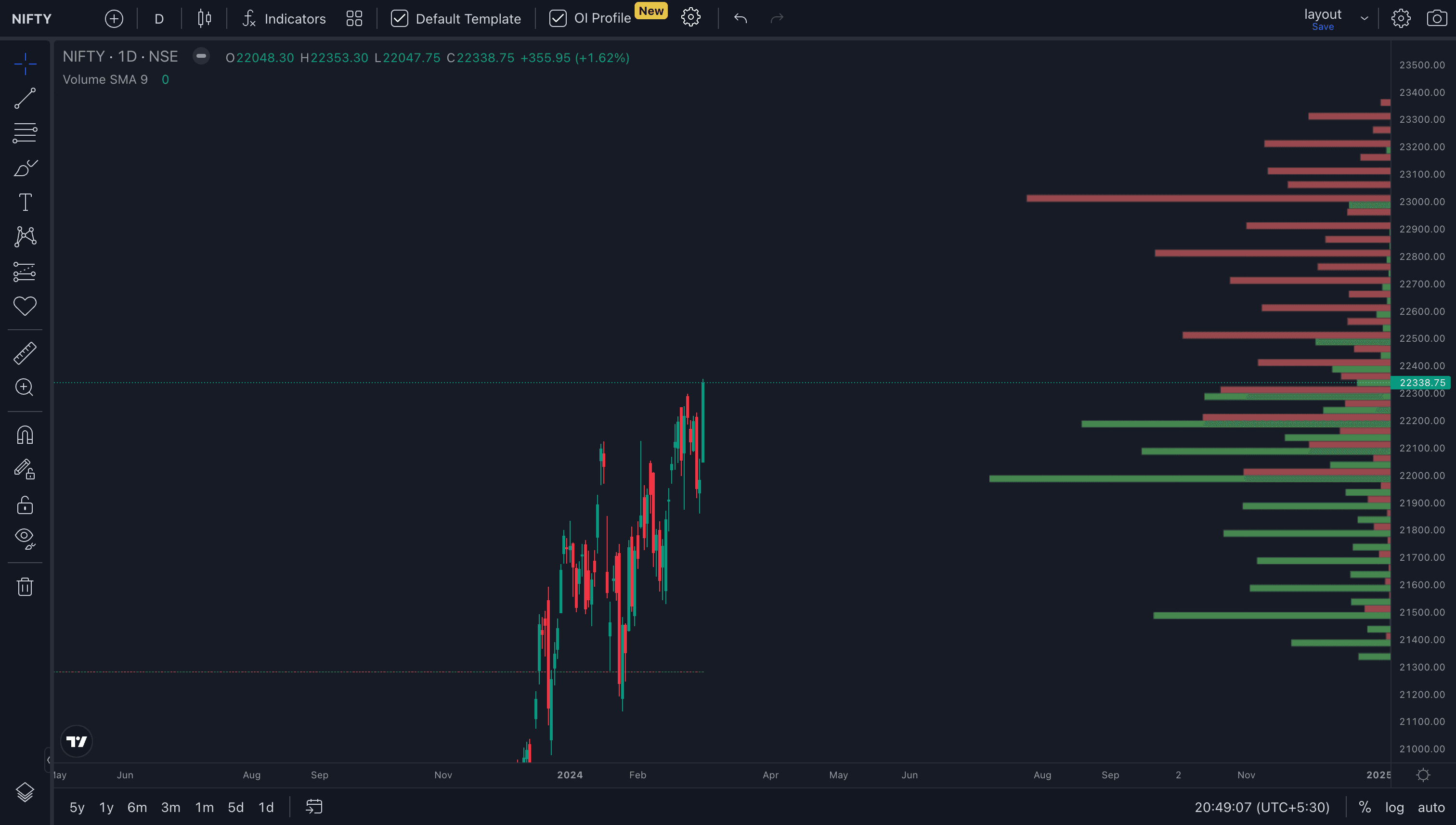Pick the ruler measure tool
The width and height of the screenshot is (1456, 825).
click(x=25, y=353)
